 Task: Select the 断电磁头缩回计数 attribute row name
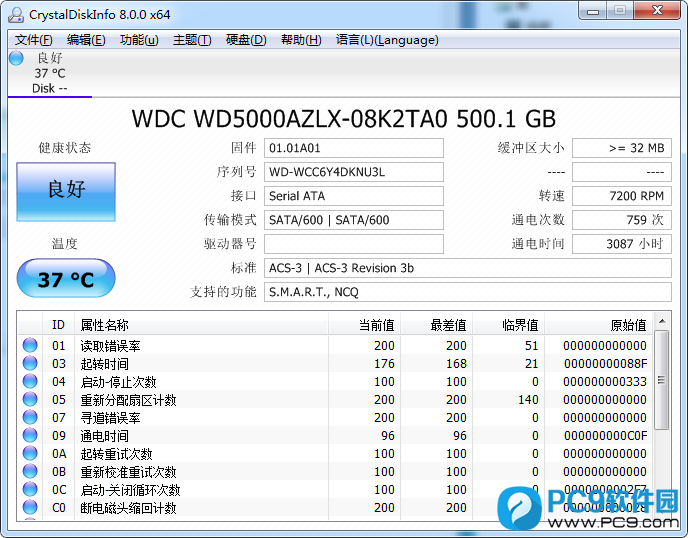(128, 508)
